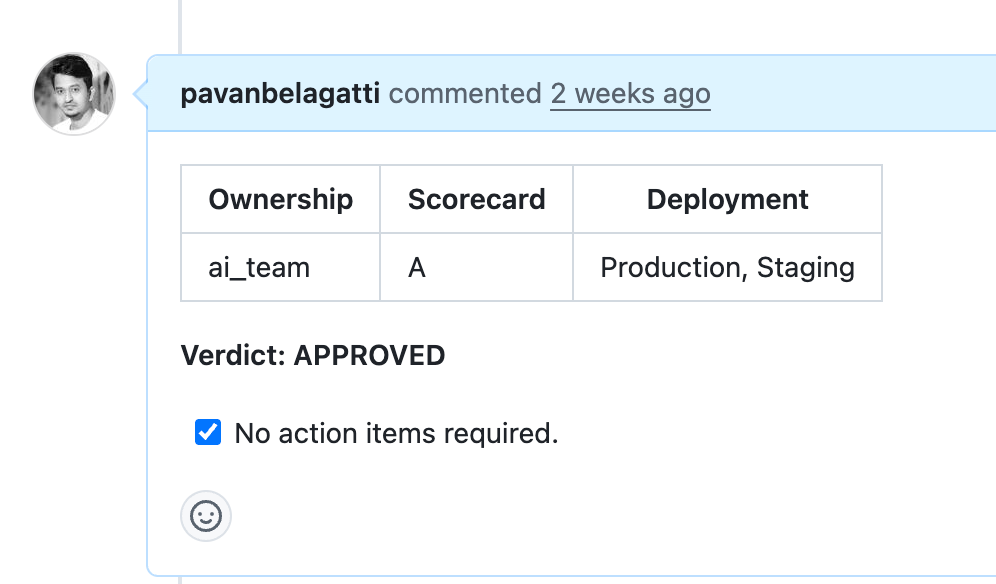Open the pavanbelagatti username link
This screenshot has width=996, height=584.
pyautogui.click(x=280, y=93)
